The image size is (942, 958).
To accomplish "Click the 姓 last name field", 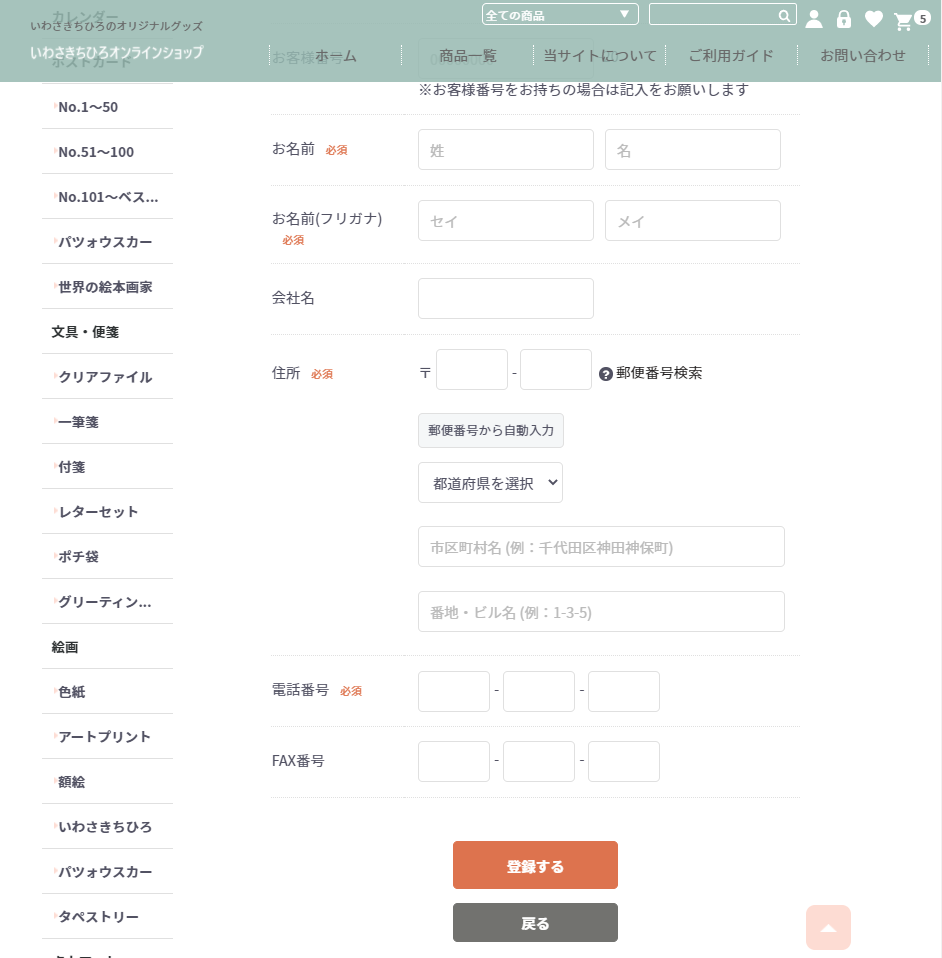I will coord(506,150).
